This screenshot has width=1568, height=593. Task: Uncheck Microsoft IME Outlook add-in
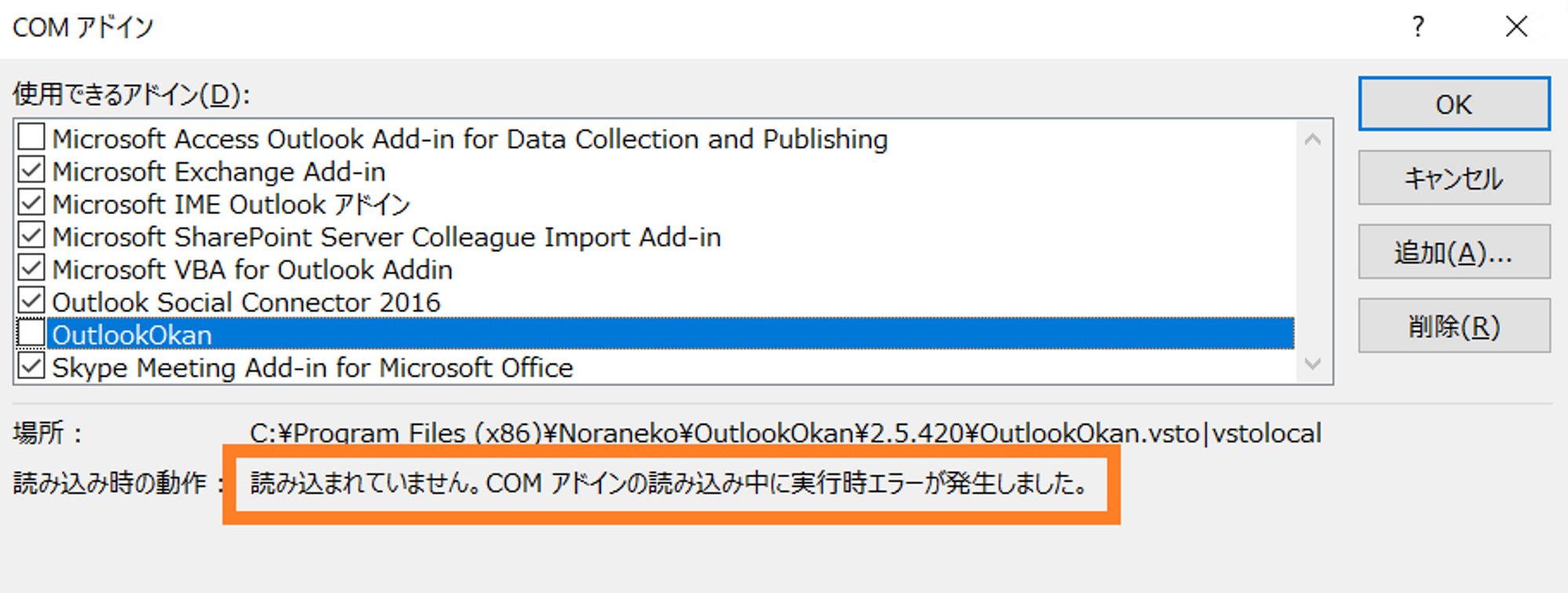(x=31, y=203)
